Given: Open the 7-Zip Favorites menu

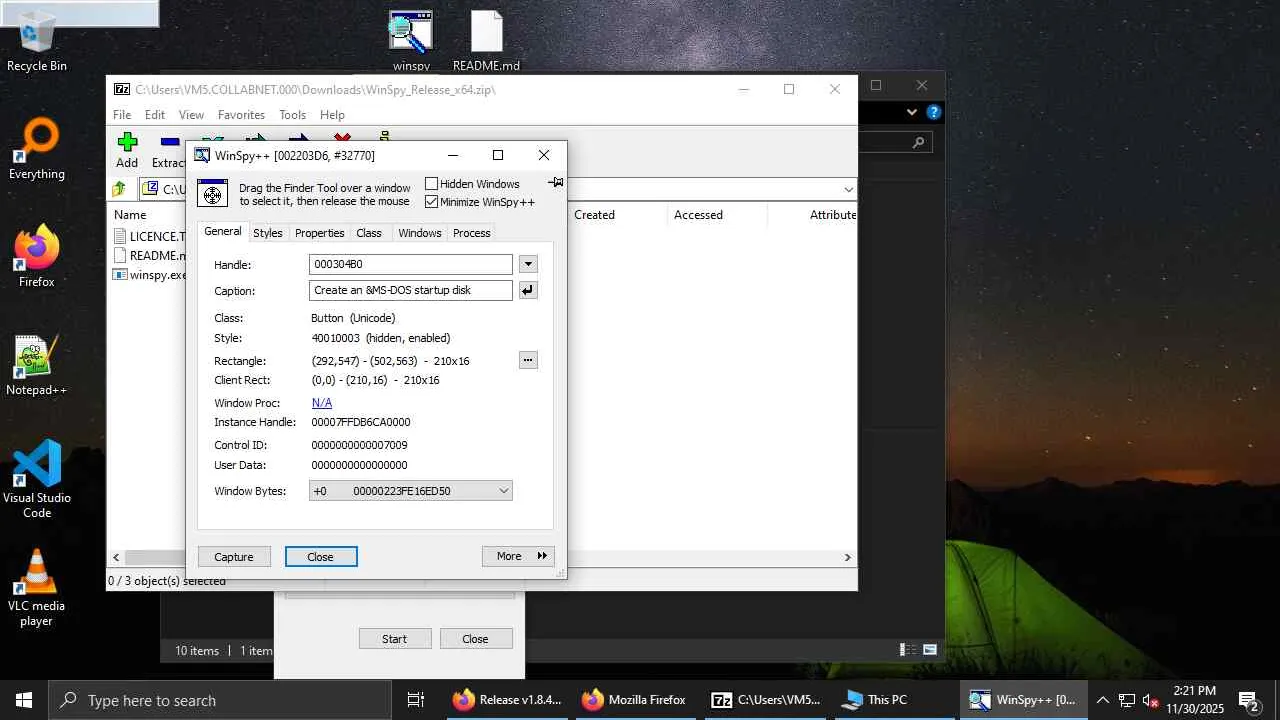Looking at the screenshot, I should click(x=241, y=115).
